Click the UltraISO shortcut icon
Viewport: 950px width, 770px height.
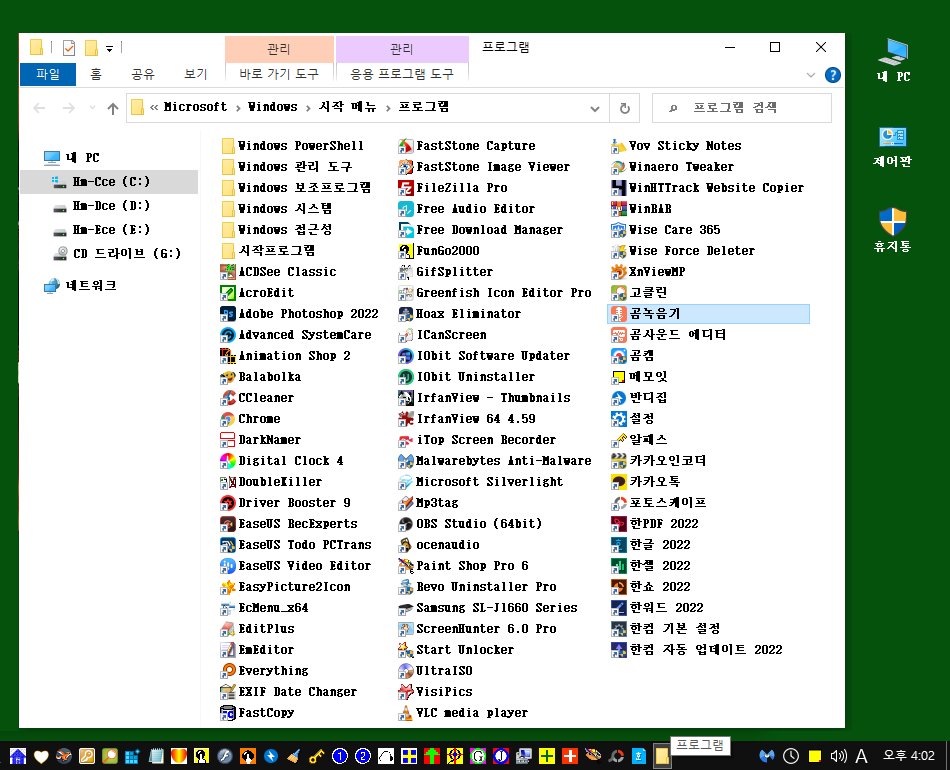(x=405, y=671)
